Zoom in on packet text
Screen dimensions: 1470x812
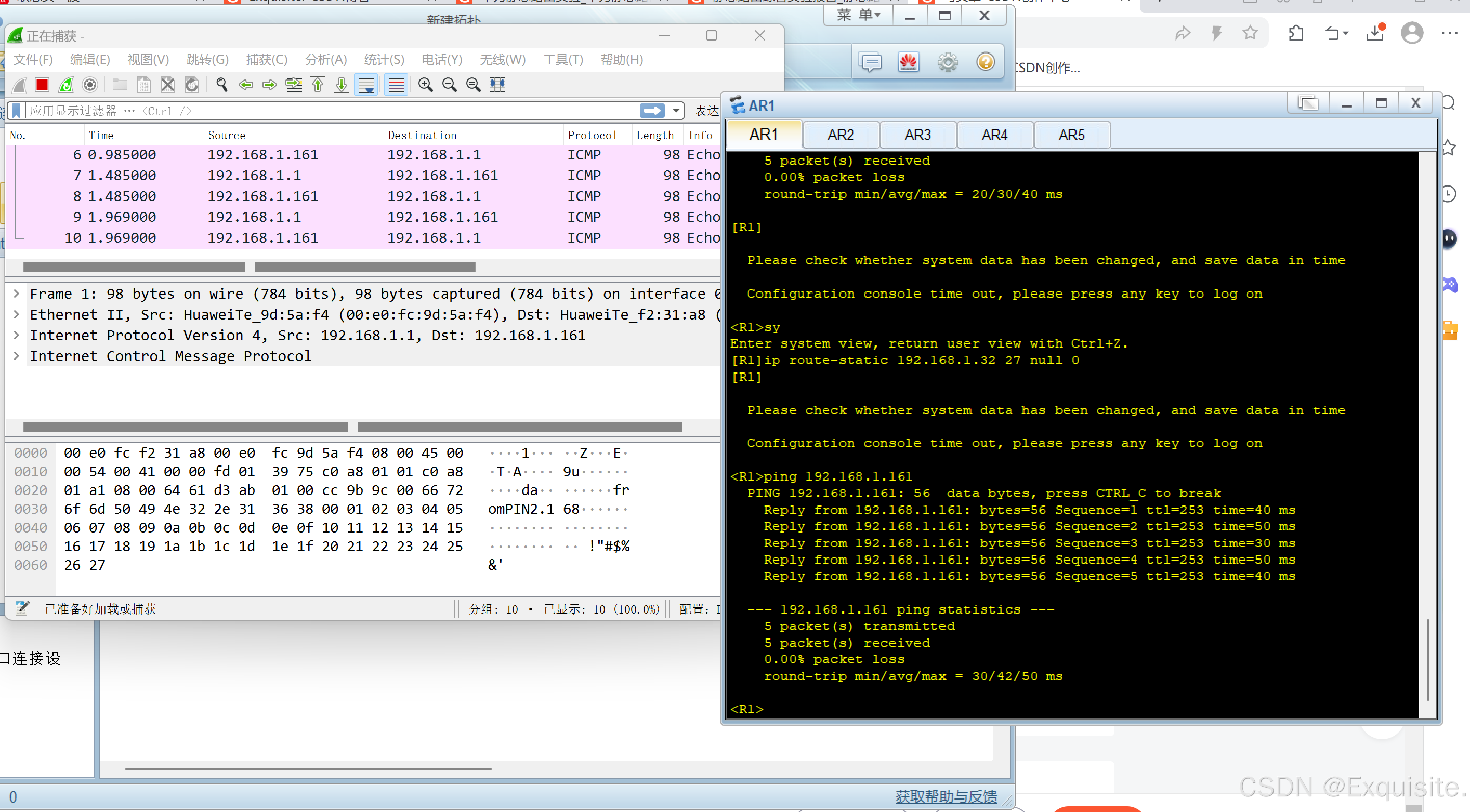click(425, 85)
